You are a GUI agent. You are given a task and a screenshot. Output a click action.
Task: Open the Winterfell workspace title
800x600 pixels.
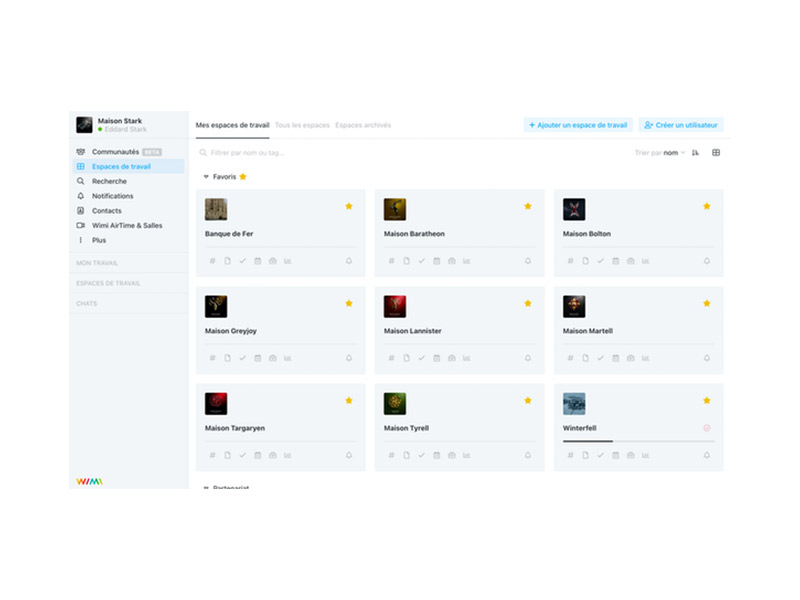click(x=580, y=428)
